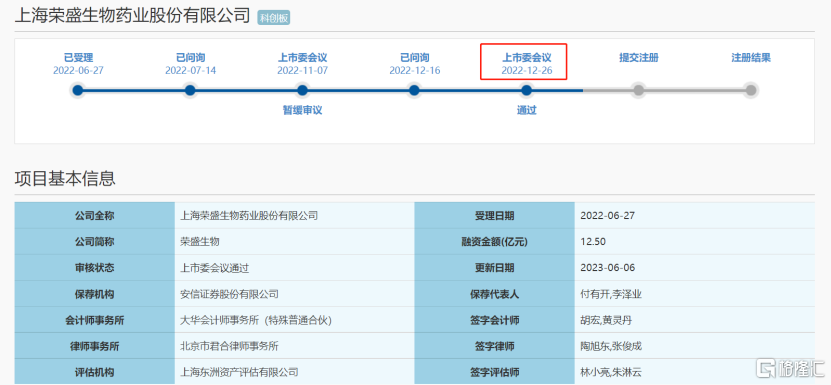Viewport: 831px width, 385px height.
Task: Click the 大华会计师事务所 value cell
Action: [294, 320]
